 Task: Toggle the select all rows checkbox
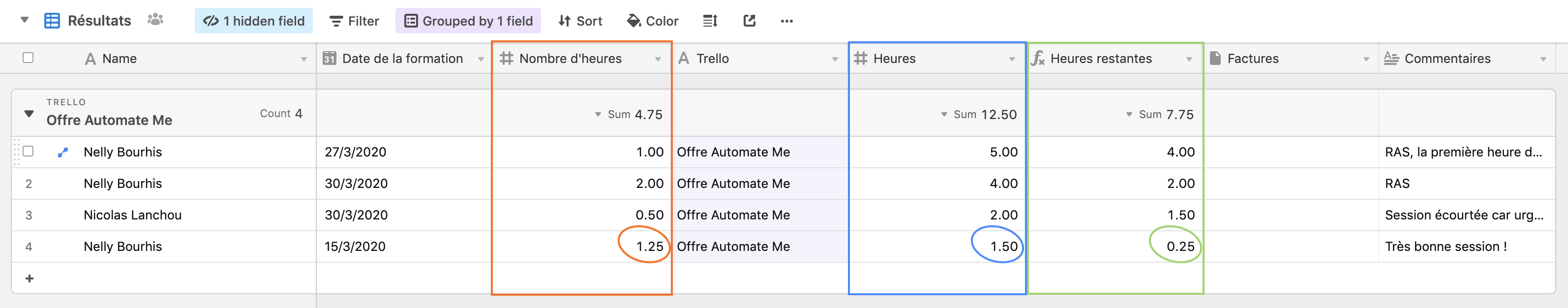[28, 58]
